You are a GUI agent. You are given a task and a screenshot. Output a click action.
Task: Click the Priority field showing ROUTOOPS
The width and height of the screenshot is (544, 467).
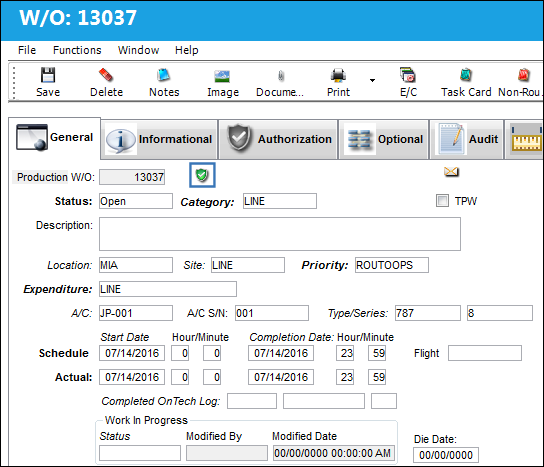392,265
